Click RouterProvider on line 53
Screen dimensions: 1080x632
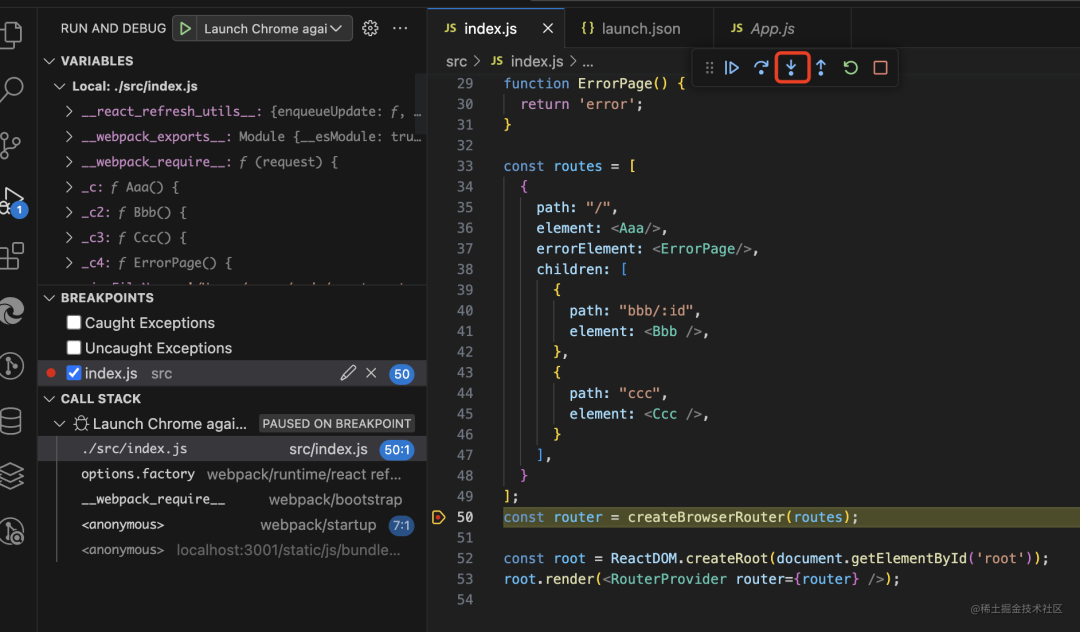coord(668,579)
